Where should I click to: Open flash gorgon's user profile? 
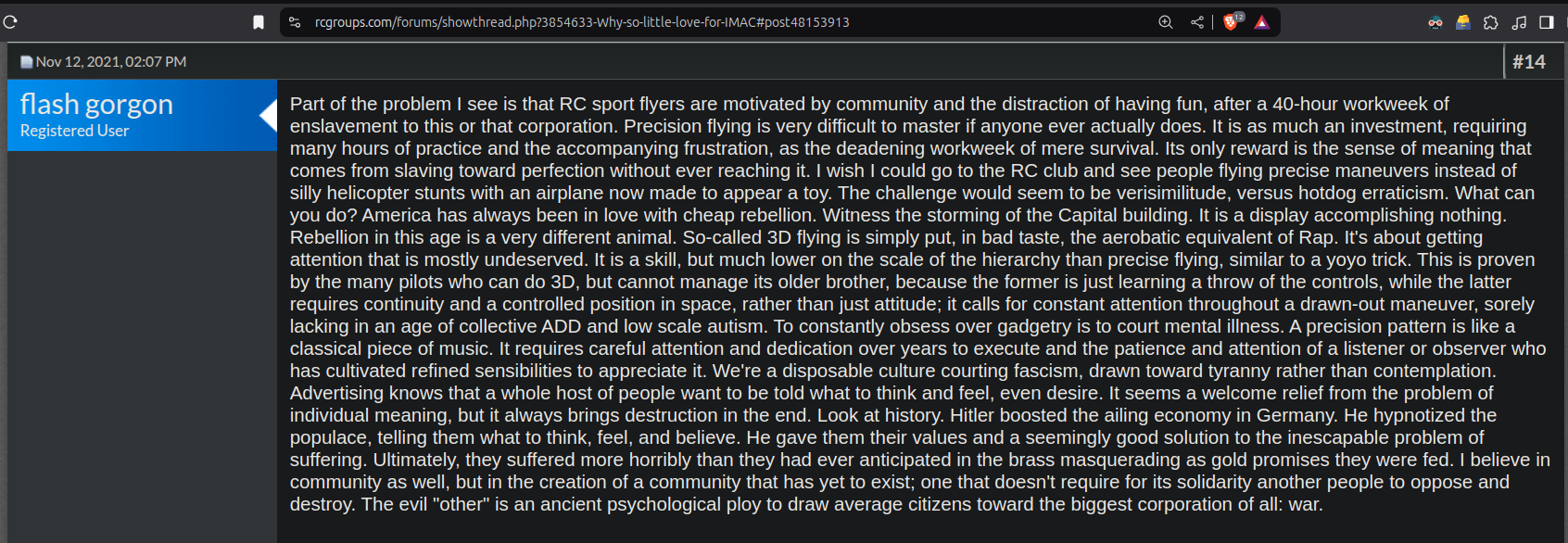pyautogui.click(x=96, y=104)
